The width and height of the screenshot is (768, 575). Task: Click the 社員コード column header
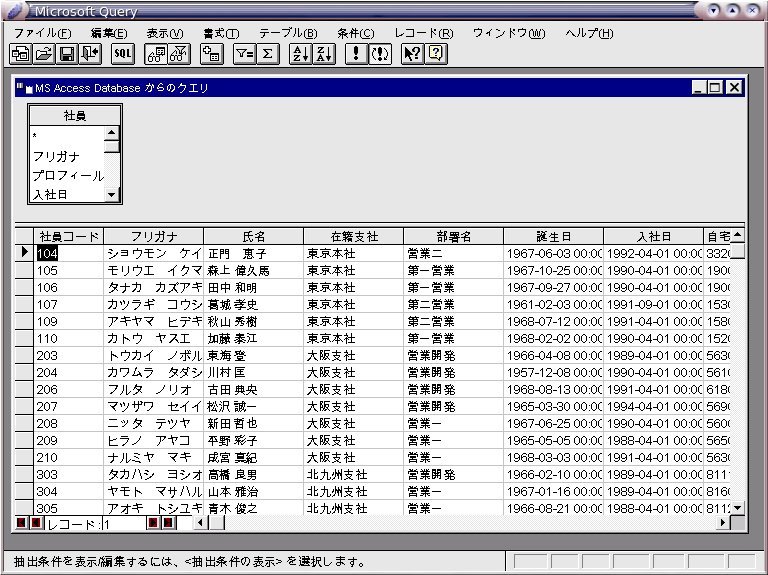coord(69,237)
